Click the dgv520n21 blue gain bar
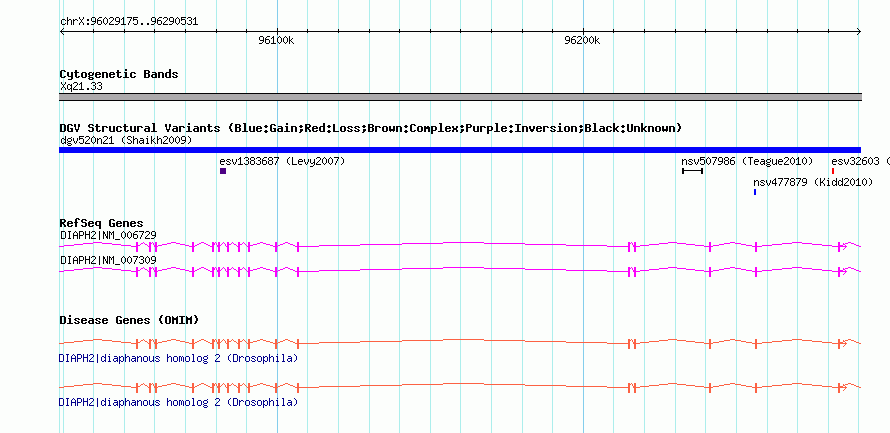The height and width of the screenshot is (433, 890). [x=460, y=150]
